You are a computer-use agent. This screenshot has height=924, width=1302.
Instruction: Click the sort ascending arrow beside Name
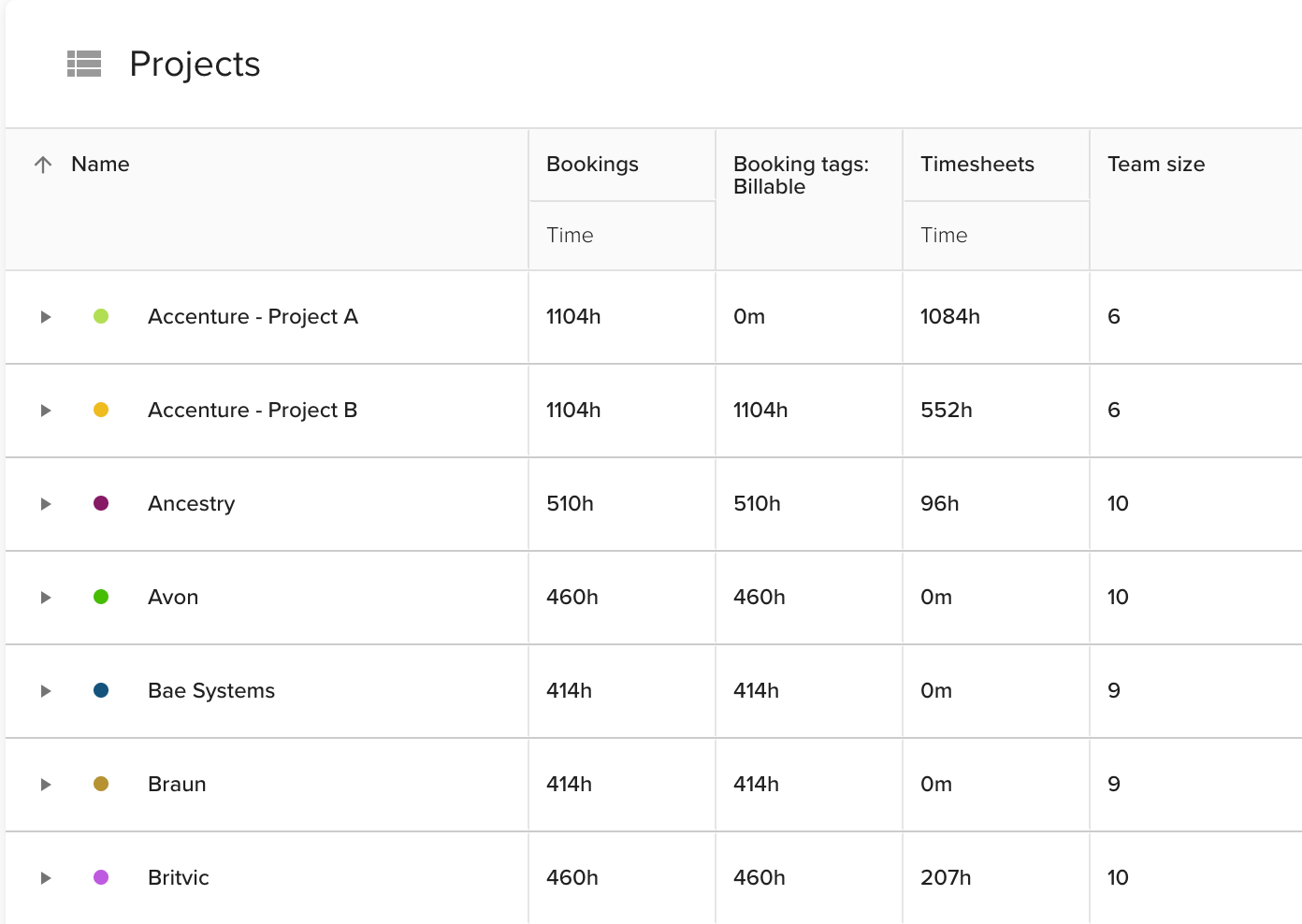(x=43, y=165)
